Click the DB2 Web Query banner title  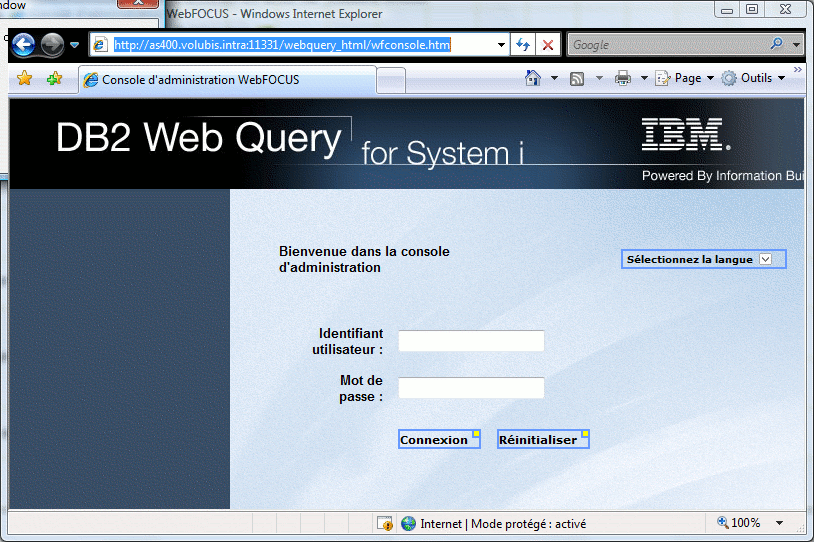(199, 138)
